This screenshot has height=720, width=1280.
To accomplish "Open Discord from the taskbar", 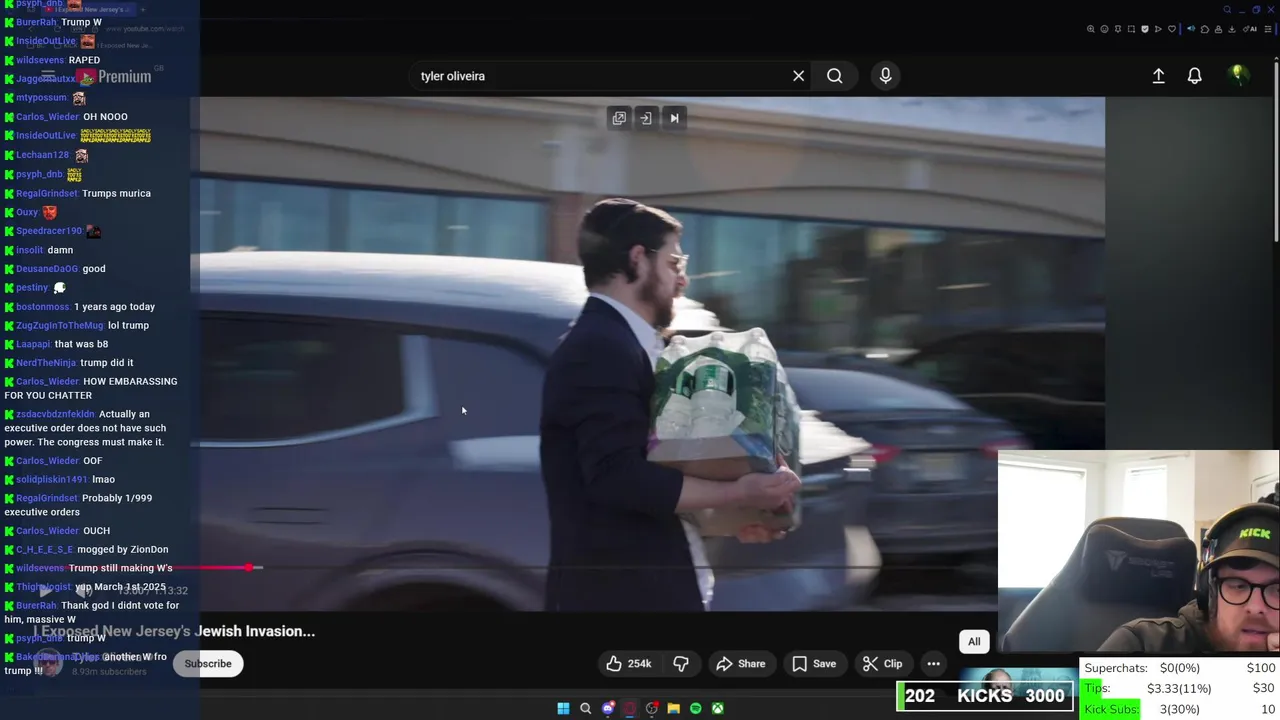I will (x=608, y=709).
